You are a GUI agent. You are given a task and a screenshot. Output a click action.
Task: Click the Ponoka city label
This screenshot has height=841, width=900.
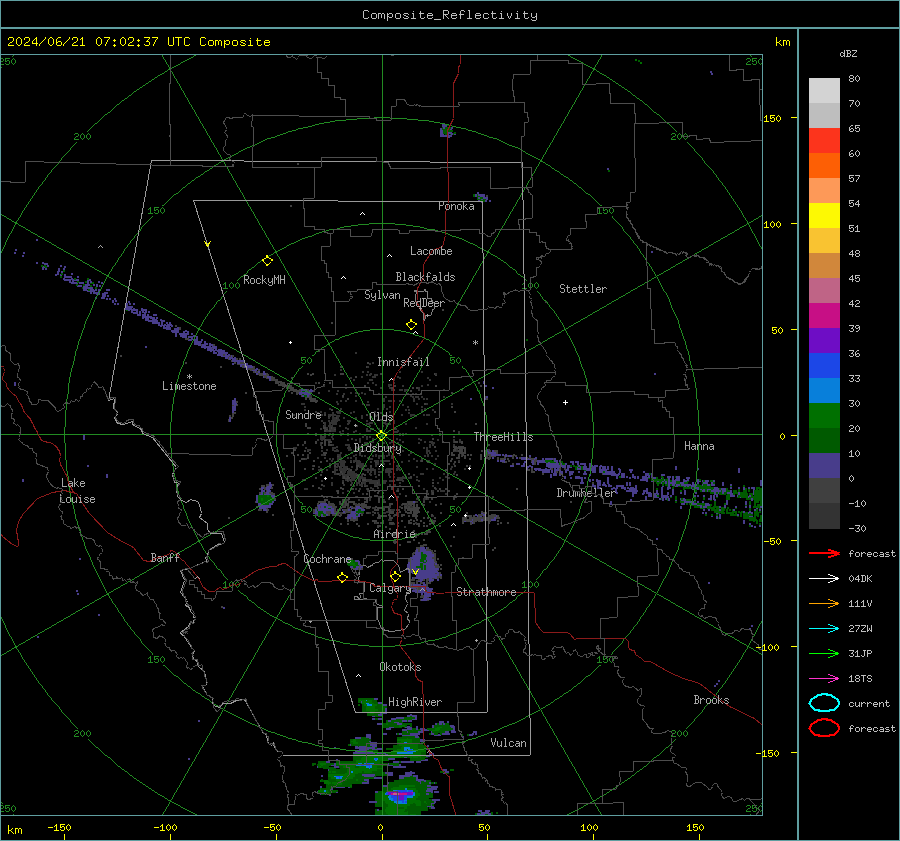456,206
